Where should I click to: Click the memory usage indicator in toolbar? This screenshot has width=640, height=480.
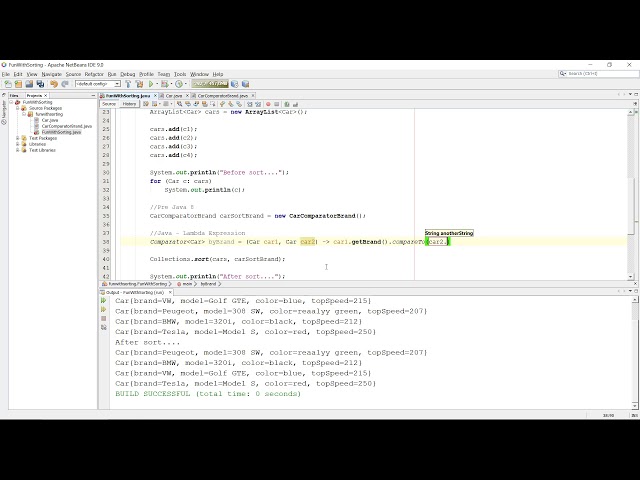pos(210,84)
